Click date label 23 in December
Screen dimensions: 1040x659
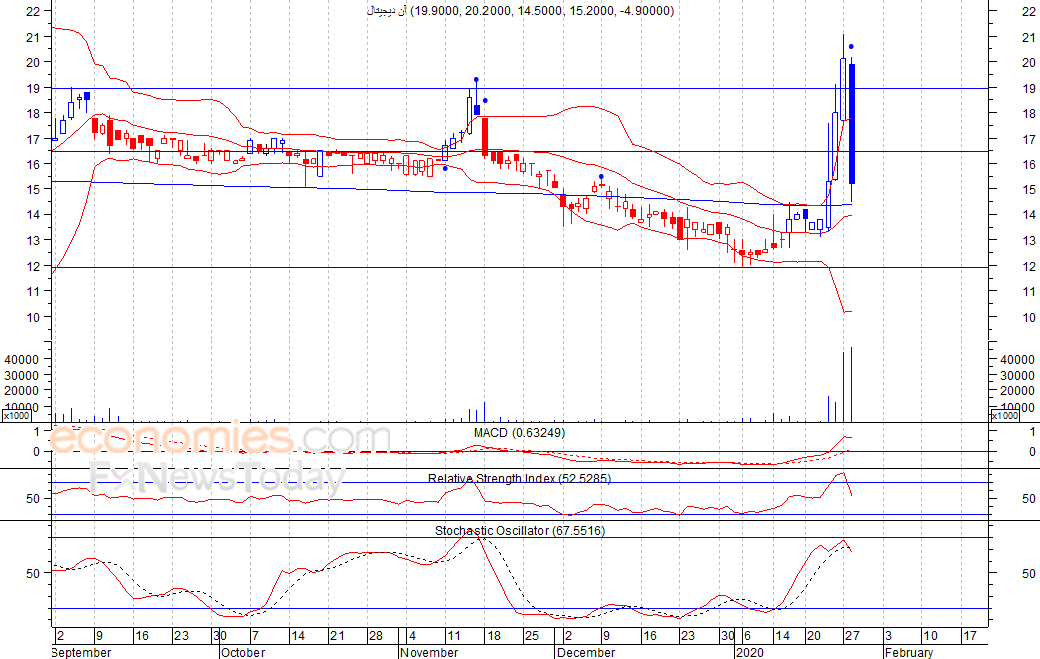click(x=688, y=636)
